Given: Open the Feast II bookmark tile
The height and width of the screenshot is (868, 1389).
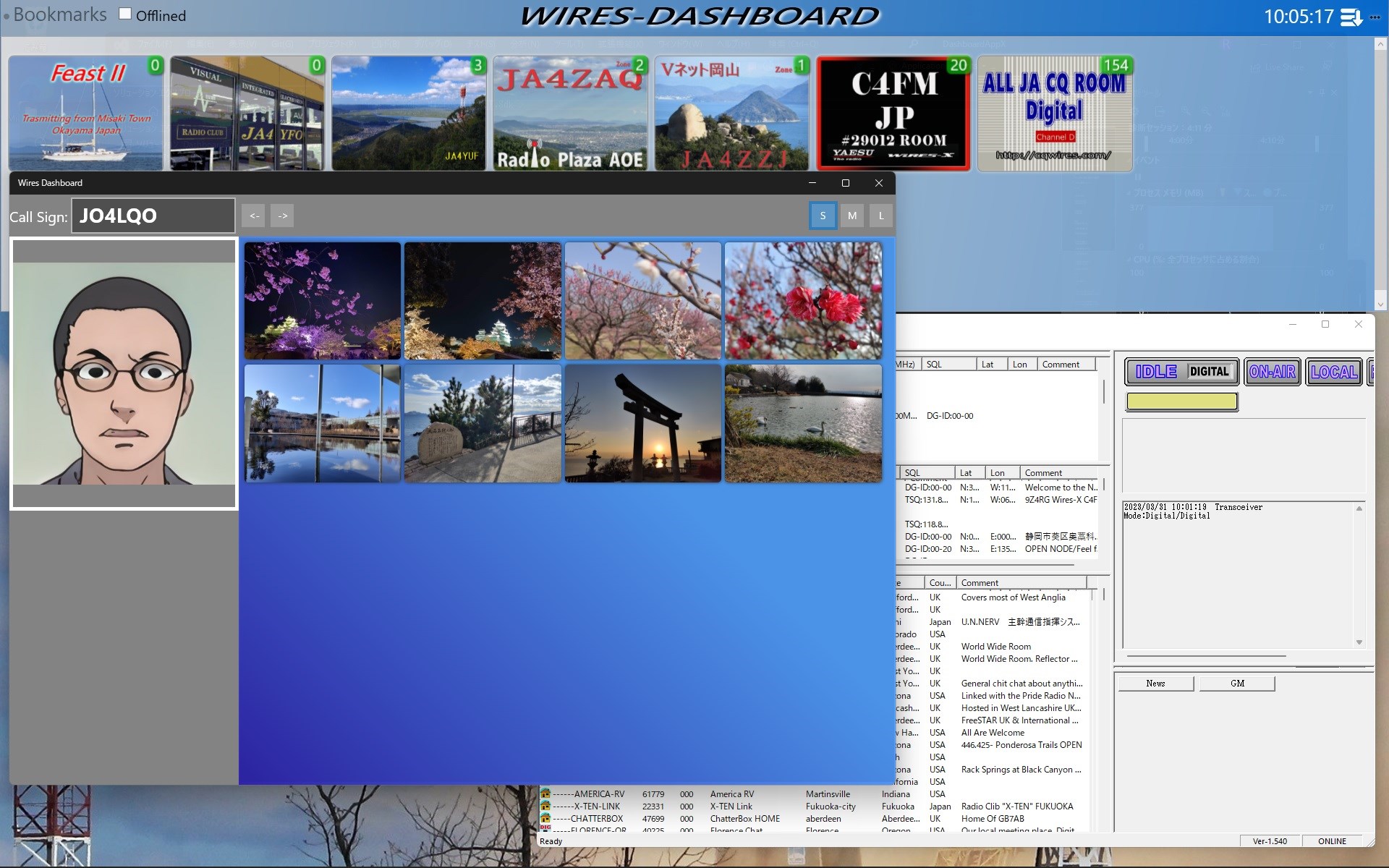Looking at the screenshot, I should click(87, 114).
